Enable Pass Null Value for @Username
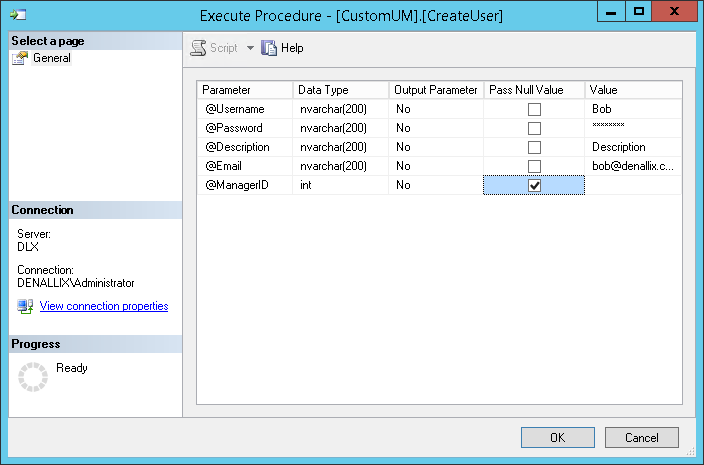The image size is (704, 465). point(534,109)
